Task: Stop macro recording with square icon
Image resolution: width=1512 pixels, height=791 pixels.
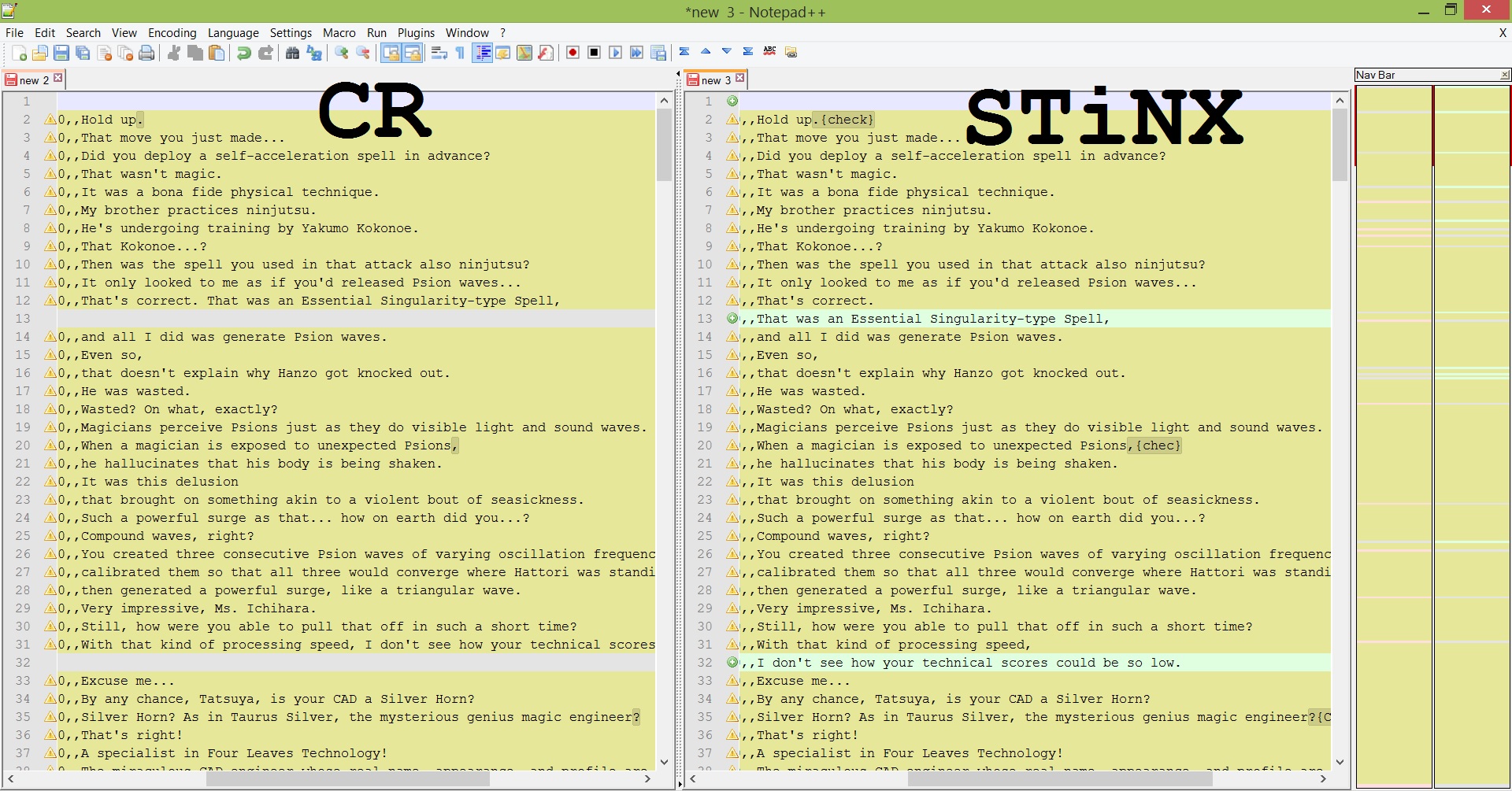Action: (x=595, y=53)
